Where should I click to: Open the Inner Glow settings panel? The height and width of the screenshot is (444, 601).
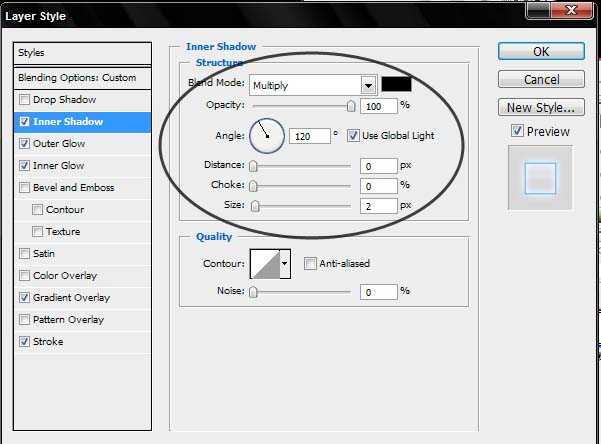click(58, 166)
